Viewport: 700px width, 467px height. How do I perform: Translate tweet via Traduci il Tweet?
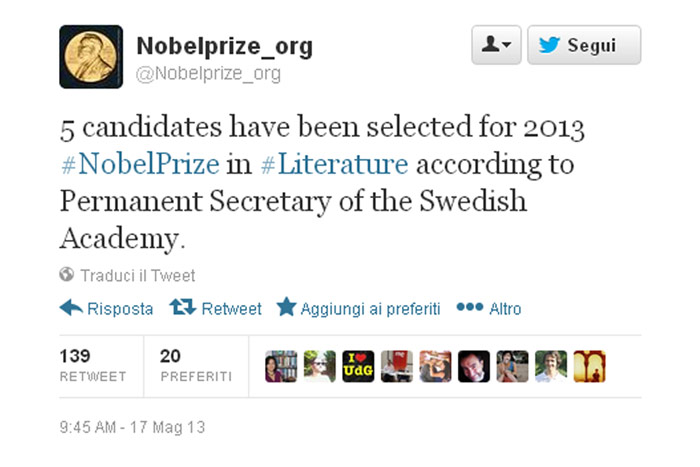point(138,275)
